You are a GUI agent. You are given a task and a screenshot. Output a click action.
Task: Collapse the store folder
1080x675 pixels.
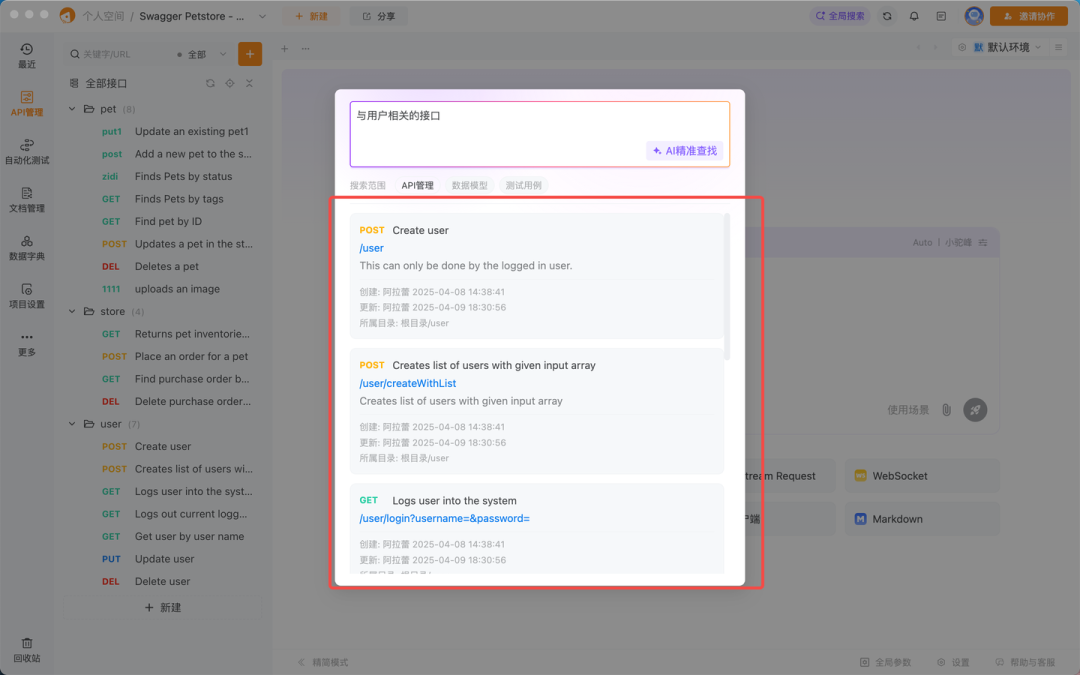point(72,311)
